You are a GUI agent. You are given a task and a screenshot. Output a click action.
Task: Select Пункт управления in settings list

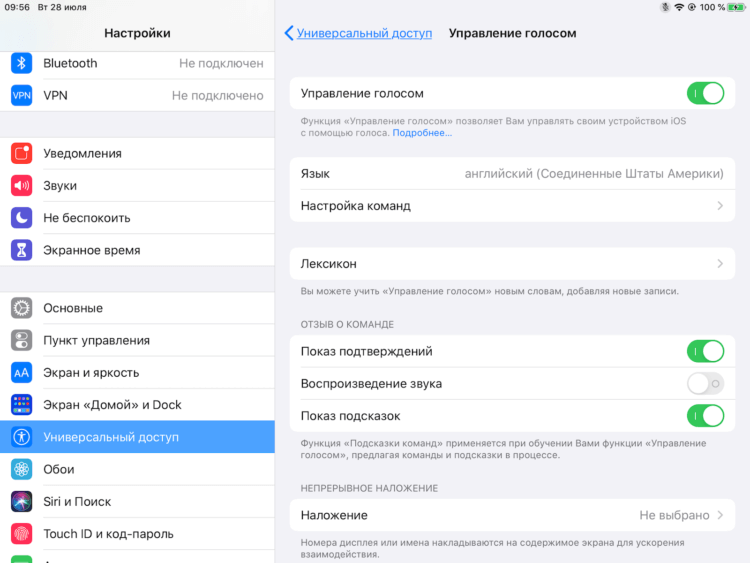tap(137, 340)
